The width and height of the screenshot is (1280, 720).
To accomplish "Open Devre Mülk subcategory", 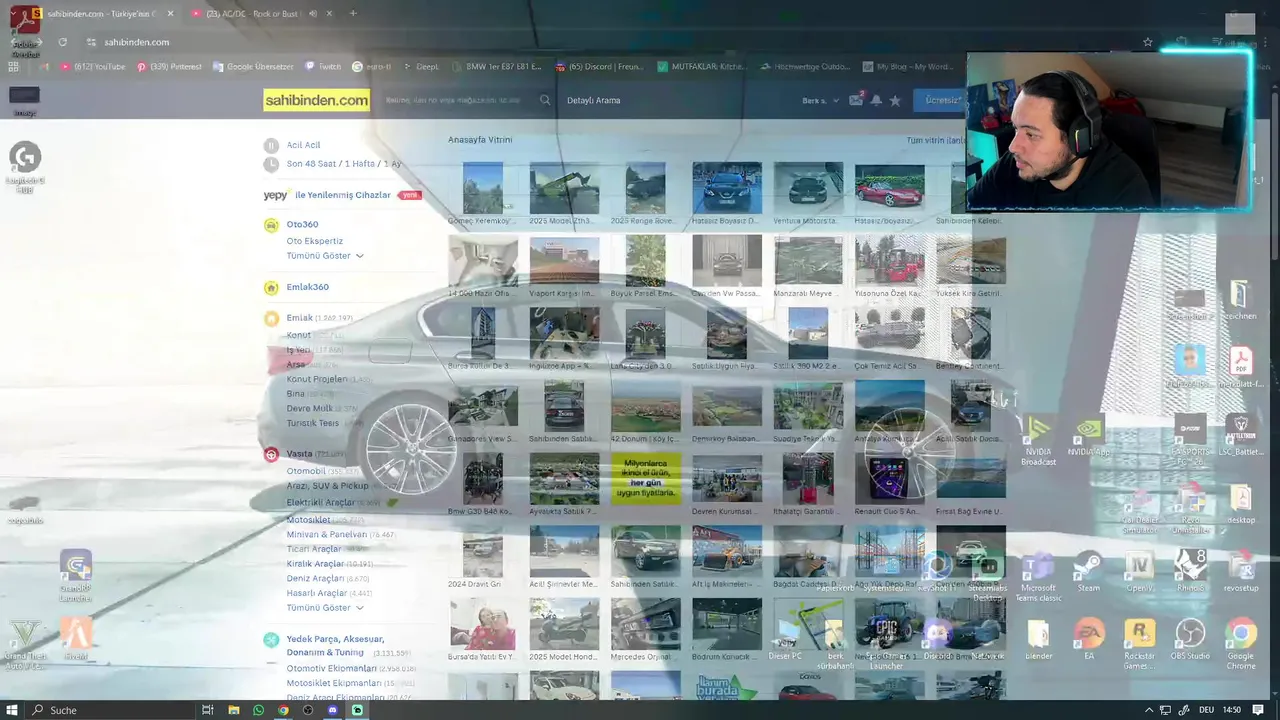I will [310, 408].
